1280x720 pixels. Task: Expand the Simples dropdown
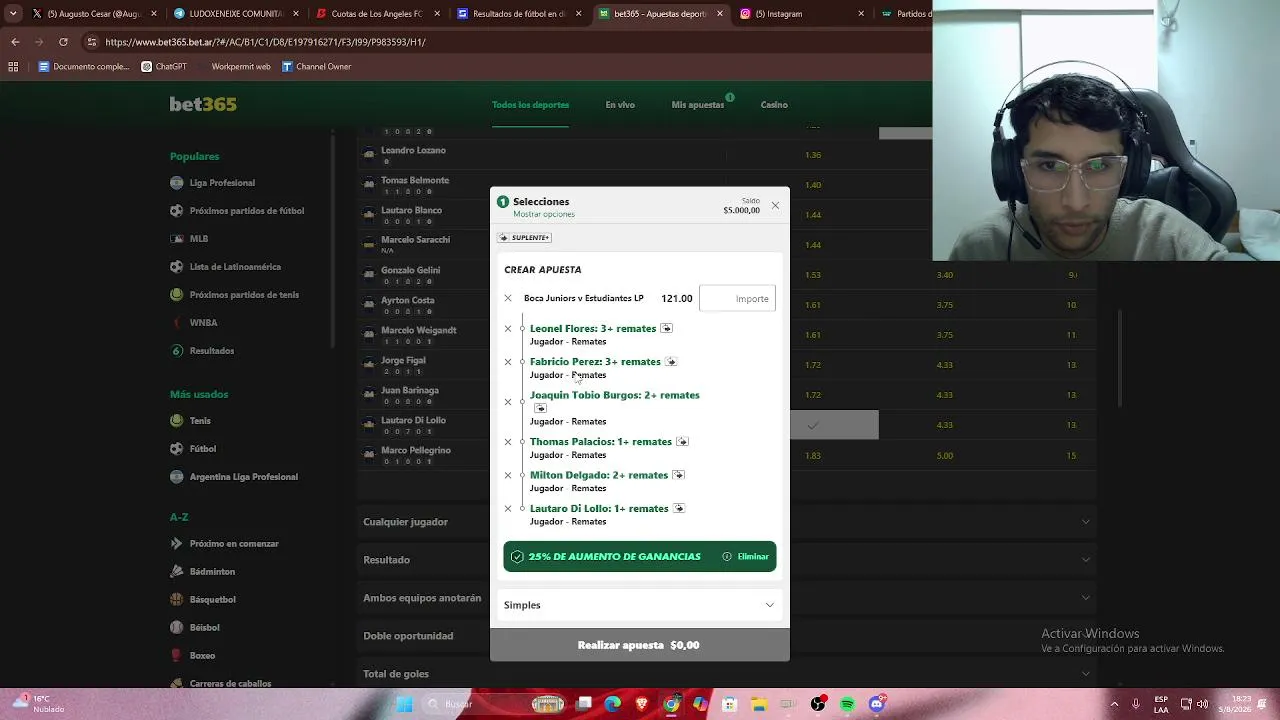pos(640,605)
